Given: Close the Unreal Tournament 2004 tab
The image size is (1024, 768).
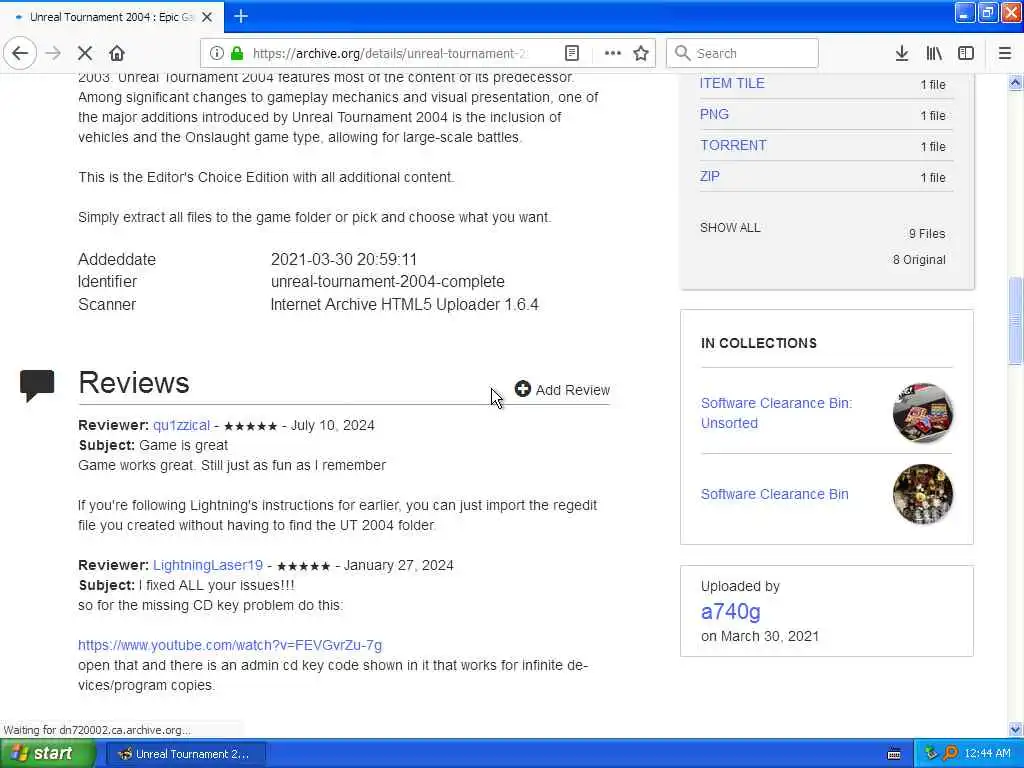Looking at the screenshot, I should 207,17.
